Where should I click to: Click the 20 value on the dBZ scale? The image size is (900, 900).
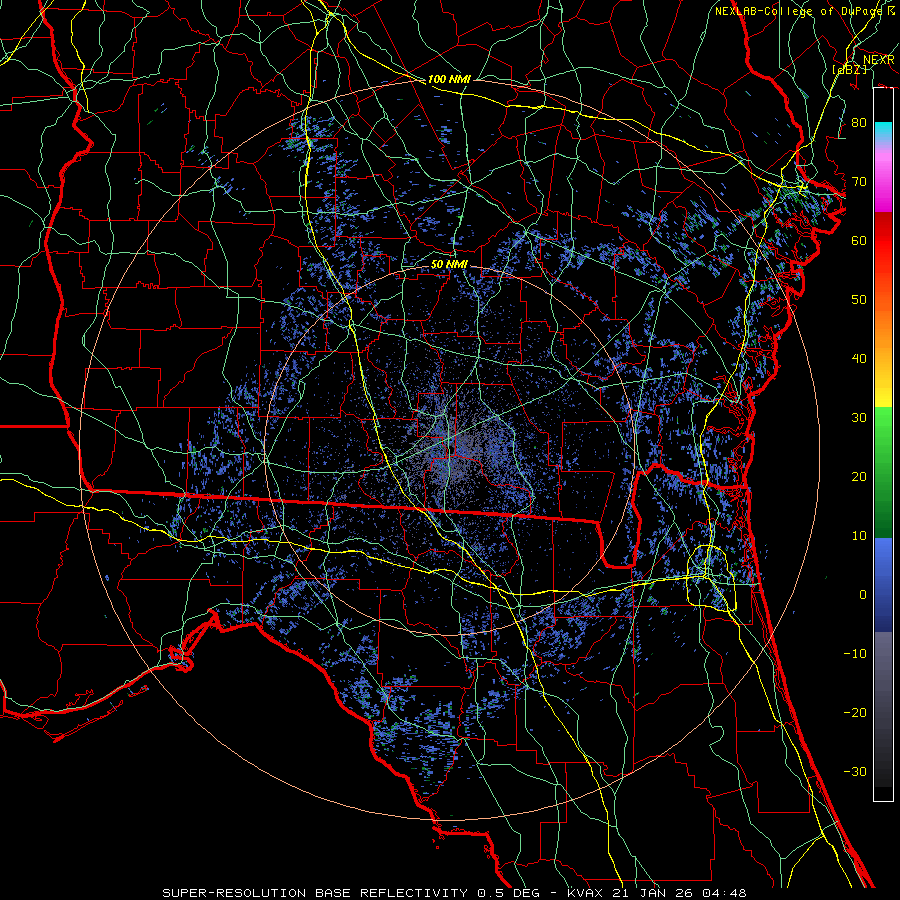[859, 476]
